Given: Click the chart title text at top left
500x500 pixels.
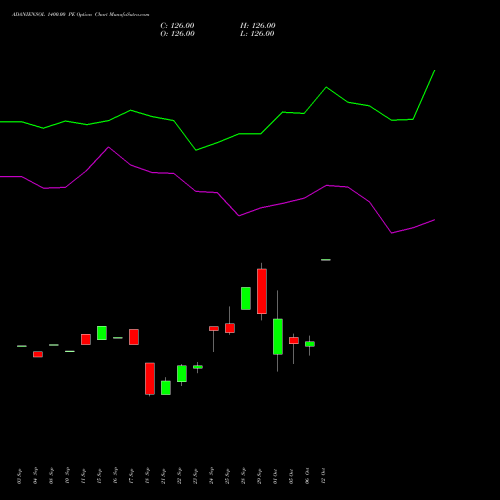Looking at the screenshot, I should (x=81, y=14).
